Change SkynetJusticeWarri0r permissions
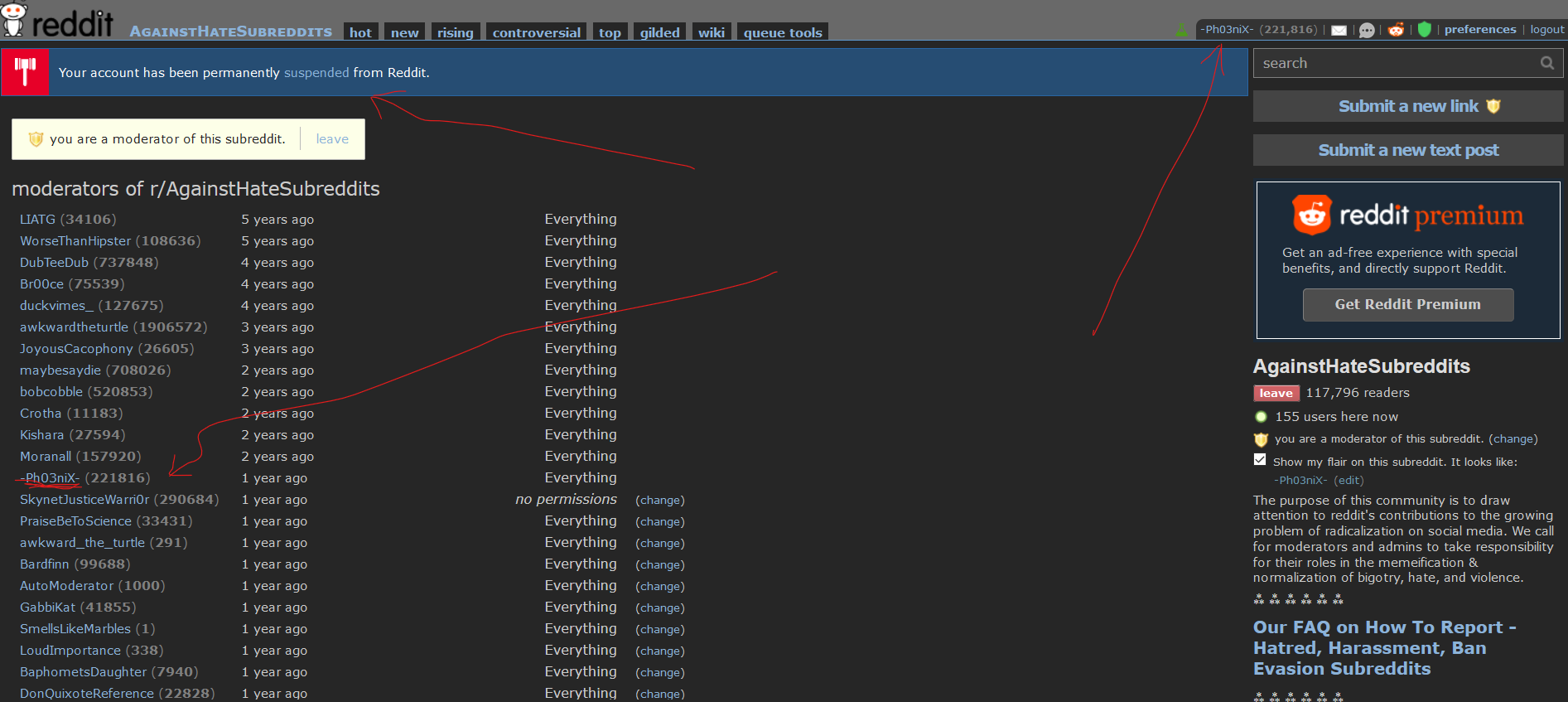Screen dimensions: 1568x702 click(x=660, y=501)
